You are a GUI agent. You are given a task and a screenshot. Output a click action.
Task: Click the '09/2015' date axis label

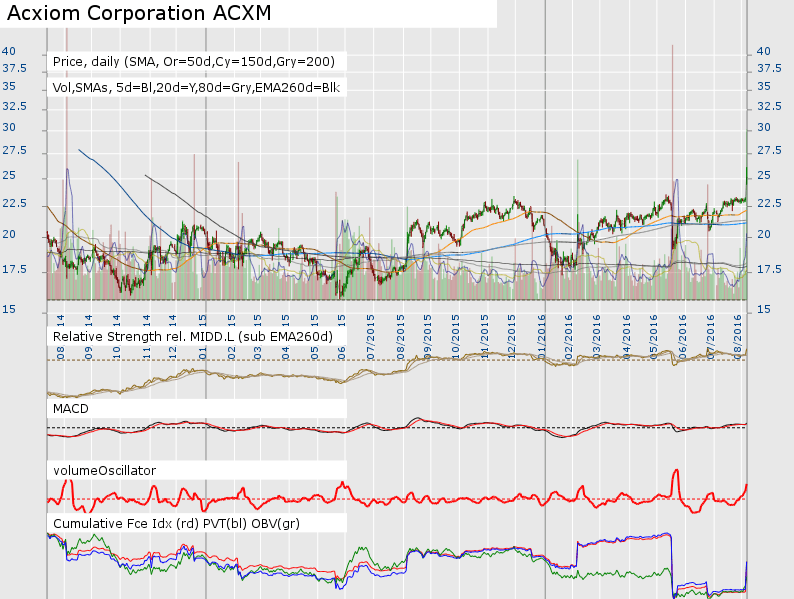428,337
